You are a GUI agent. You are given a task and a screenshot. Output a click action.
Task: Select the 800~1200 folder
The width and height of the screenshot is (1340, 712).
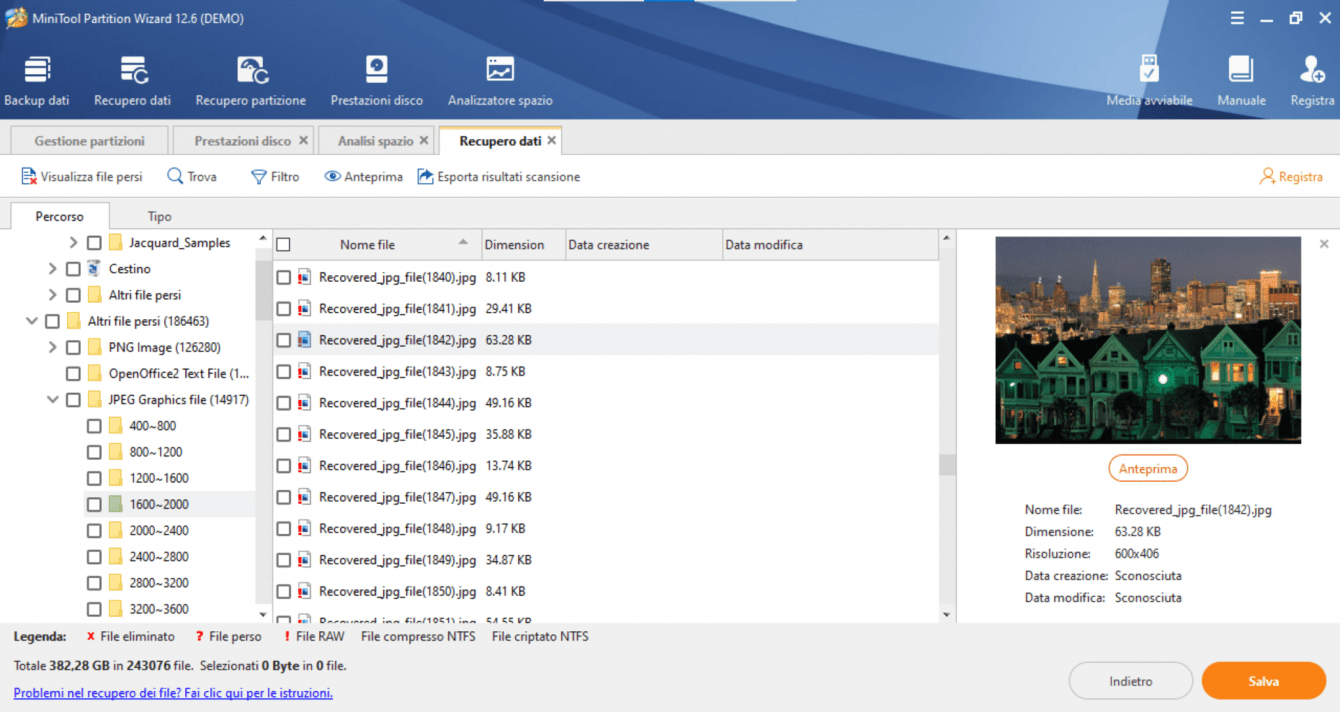coord(155,452)
